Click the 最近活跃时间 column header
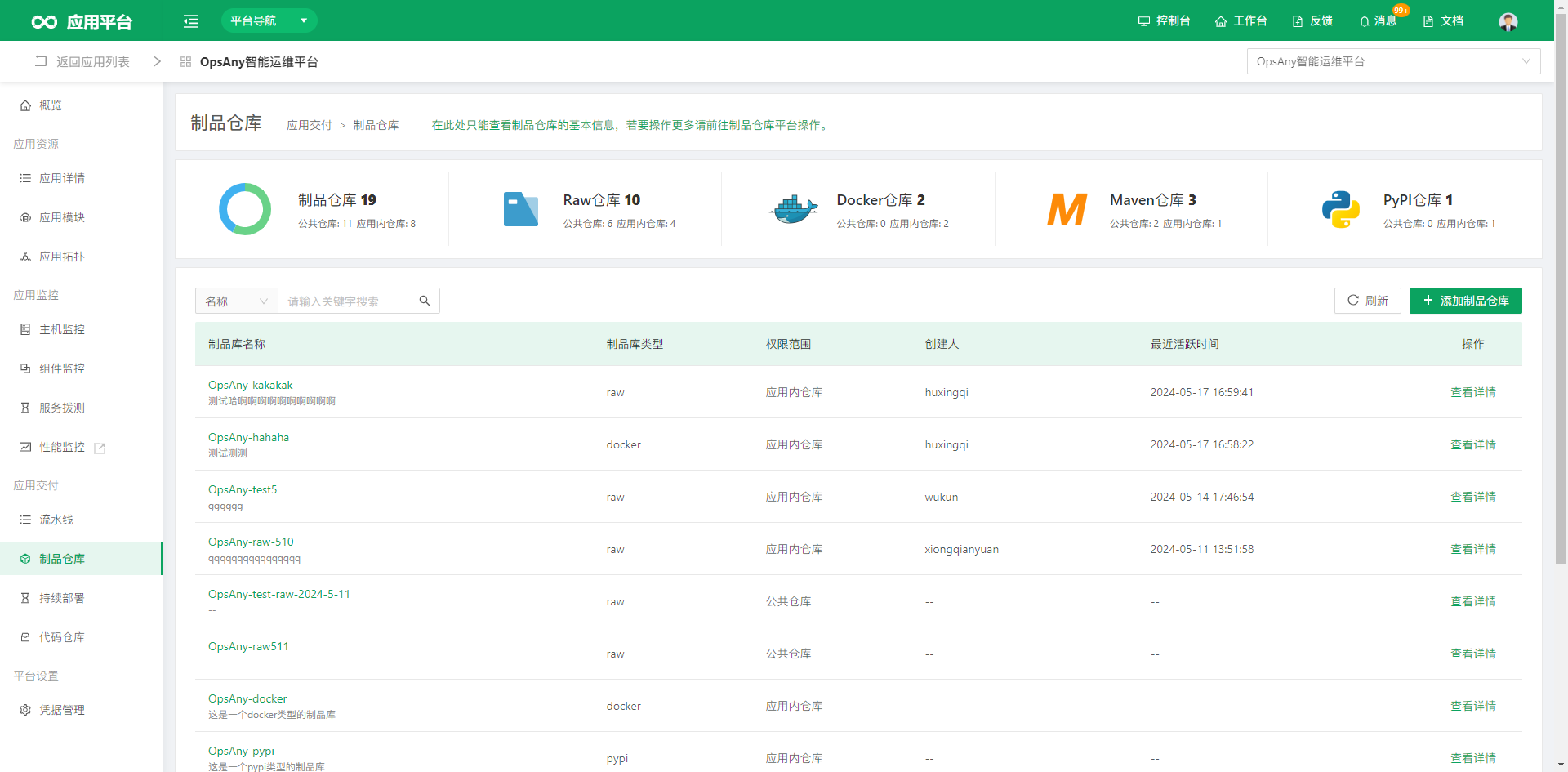This screenshot has height=772, width=1568. click(1185, 344)
